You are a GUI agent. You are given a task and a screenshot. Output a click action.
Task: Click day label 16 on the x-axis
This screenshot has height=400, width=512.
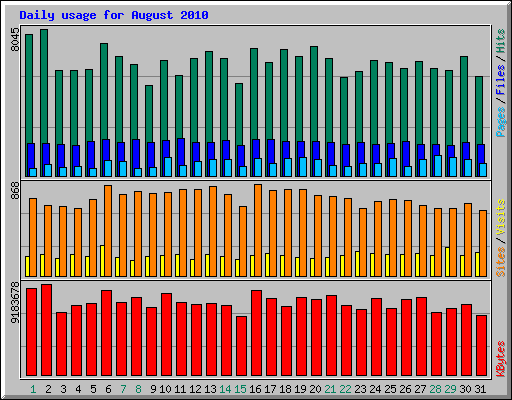(x=255, y=389)
